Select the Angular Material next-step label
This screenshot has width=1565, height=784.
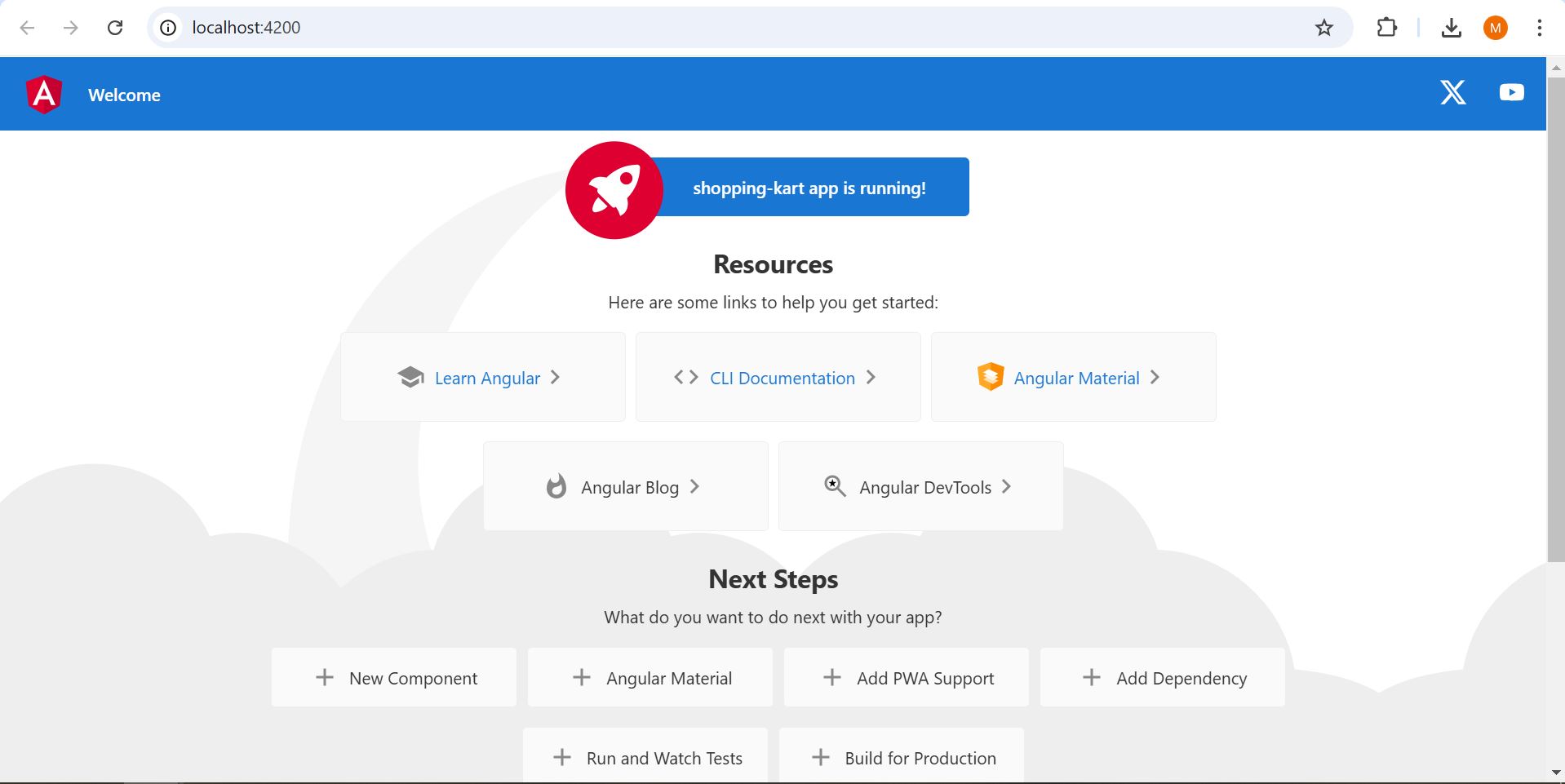[669, 678]
